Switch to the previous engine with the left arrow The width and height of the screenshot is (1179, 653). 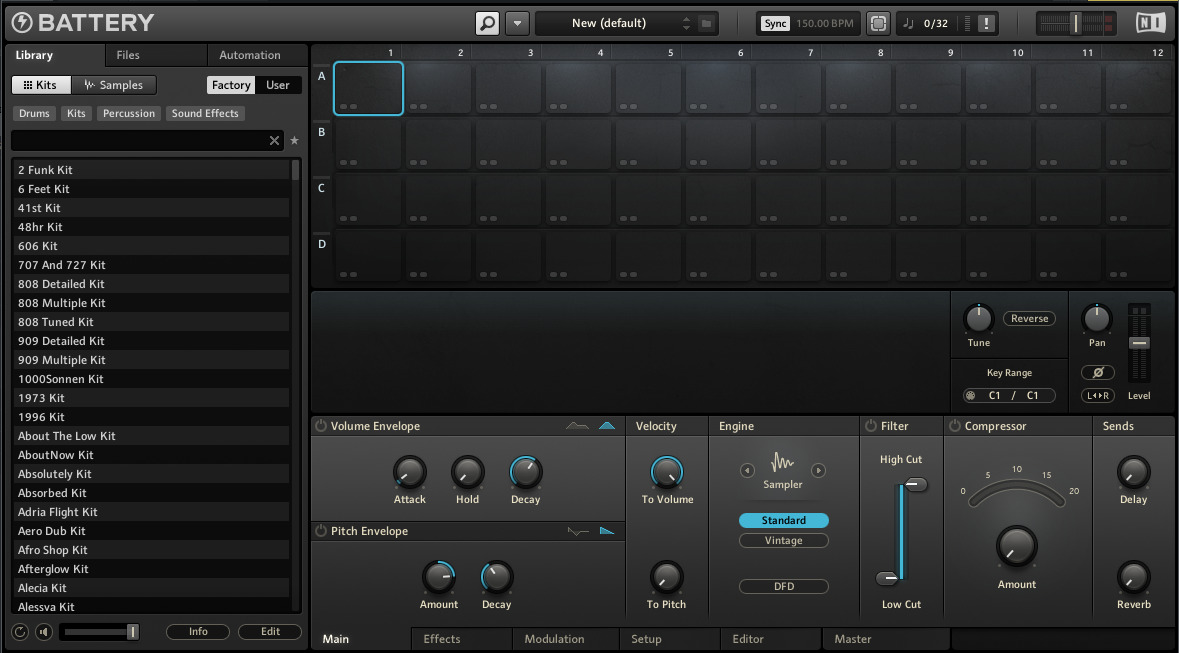tap(747, 471)
